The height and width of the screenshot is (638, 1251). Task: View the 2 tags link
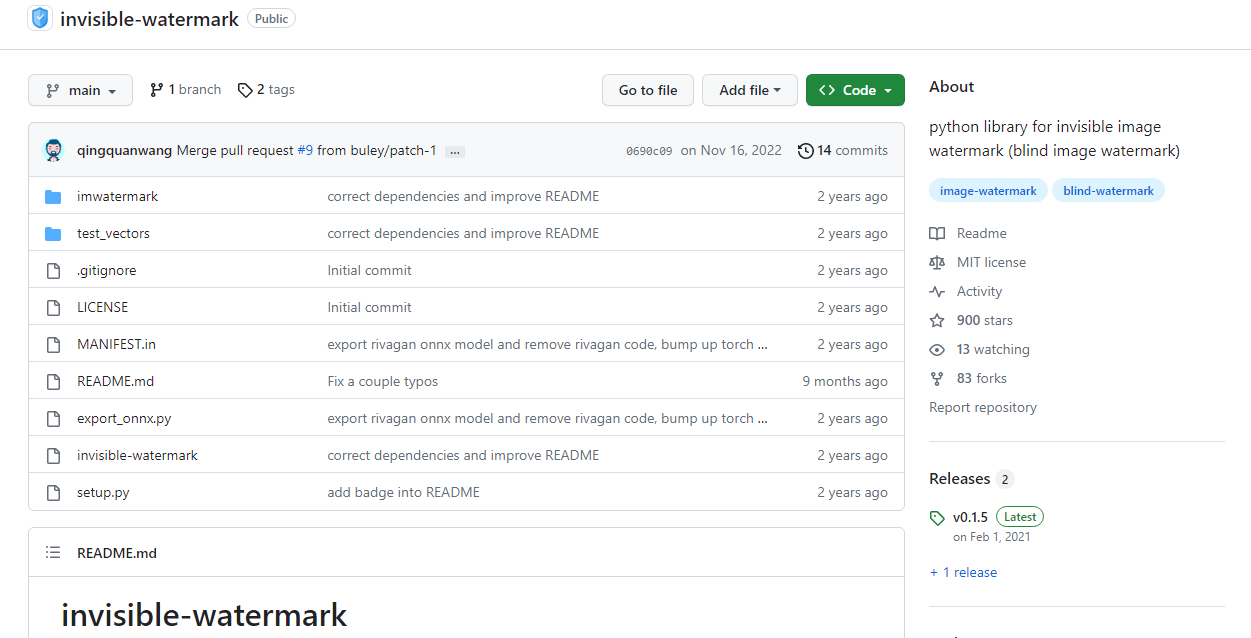(266, 90)
